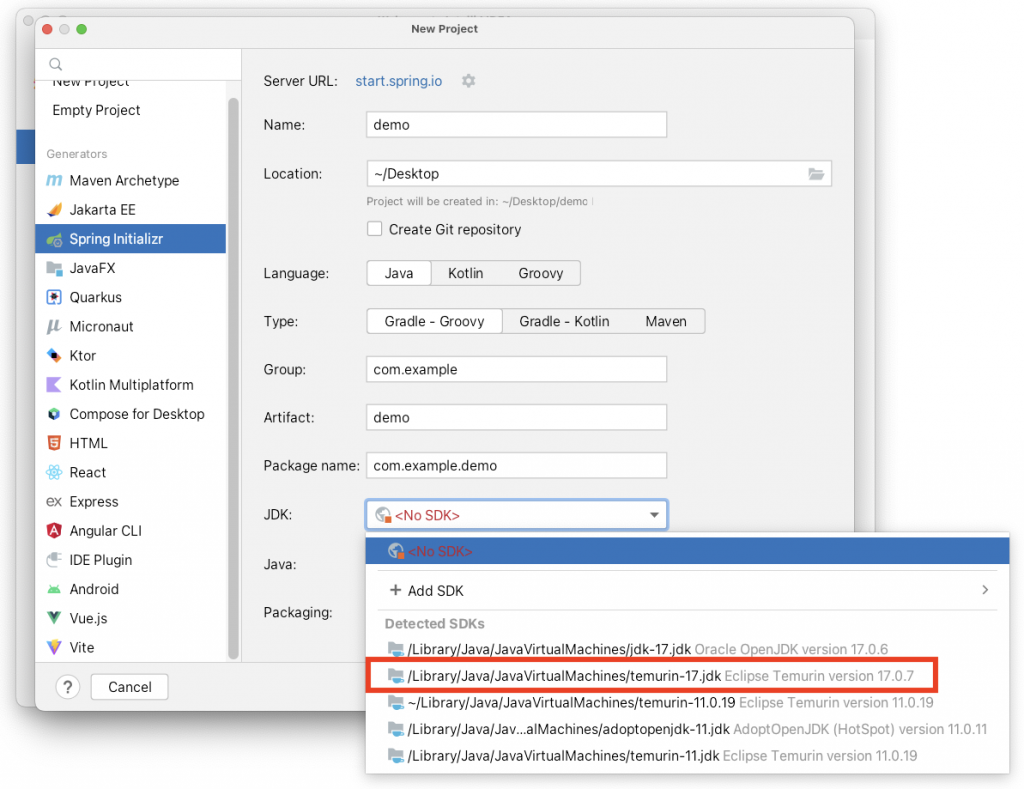Click the IDE Plugin icon
The height and width of the screenshot is (789, 1024).
click(54, 560)
